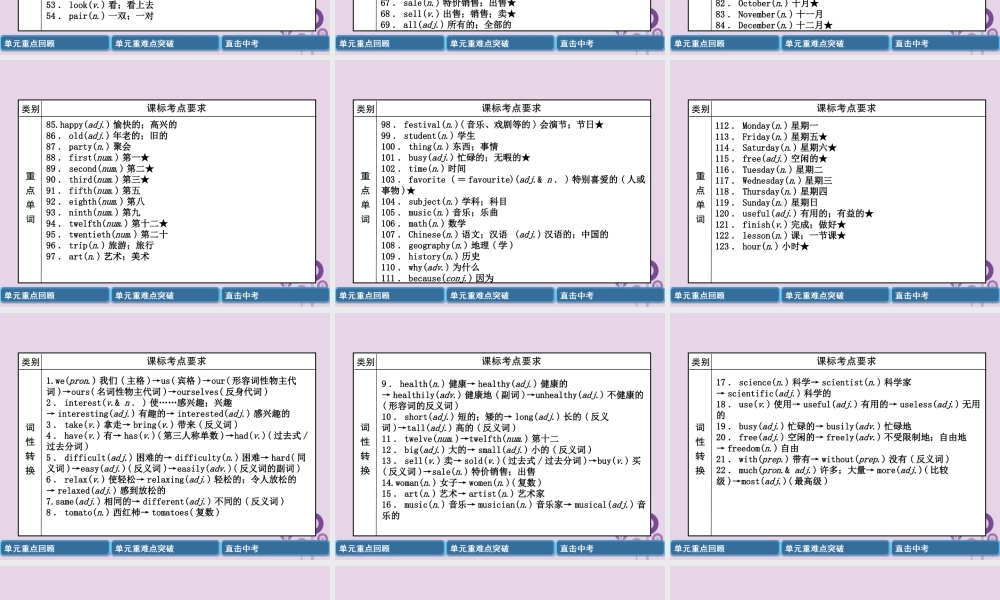Image resolution: width=1000 pixels, height=600 pixels.
Task: Click 词性转换 side label in health/healthy slide
Action: click(365, 449)
